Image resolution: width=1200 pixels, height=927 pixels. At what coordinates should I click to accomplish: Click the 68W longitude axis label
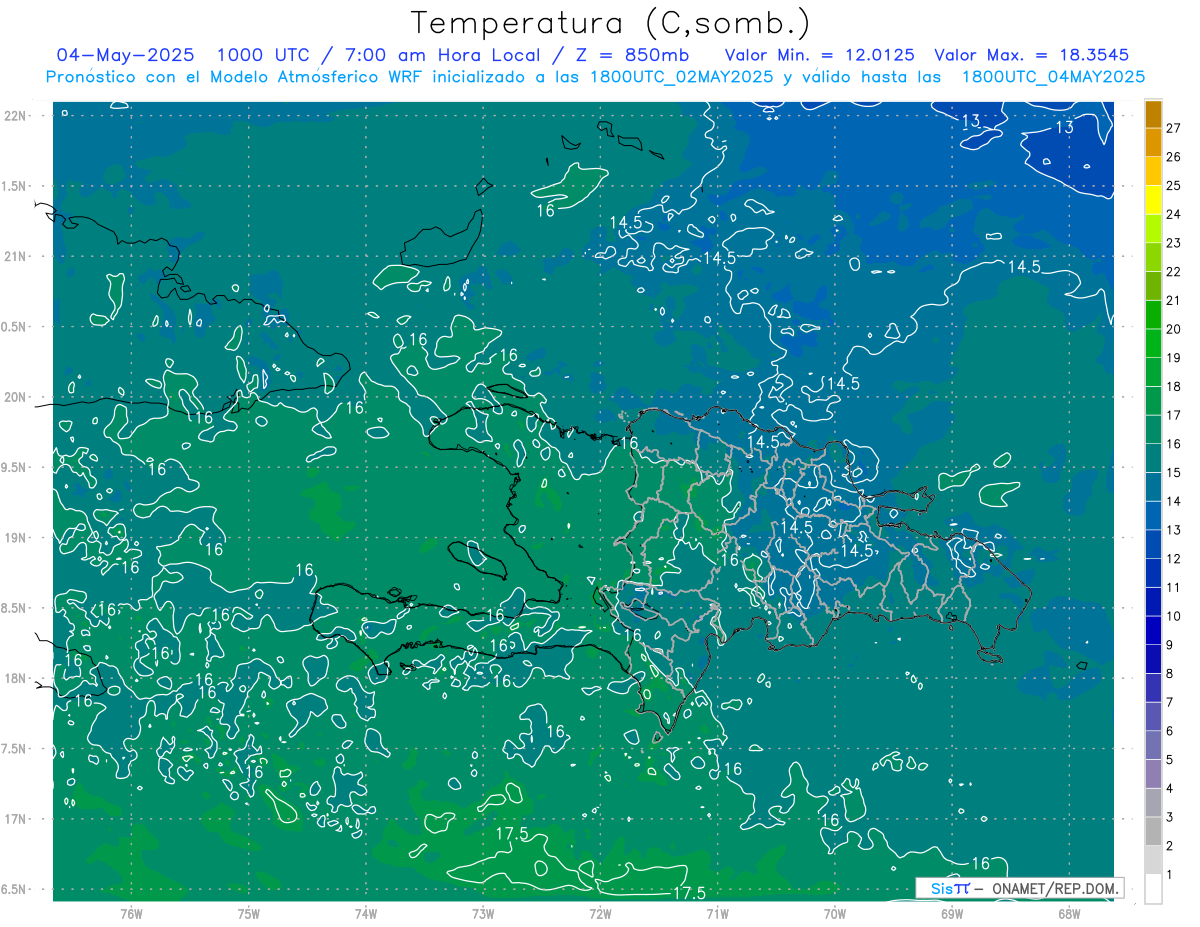(1069, 913)
